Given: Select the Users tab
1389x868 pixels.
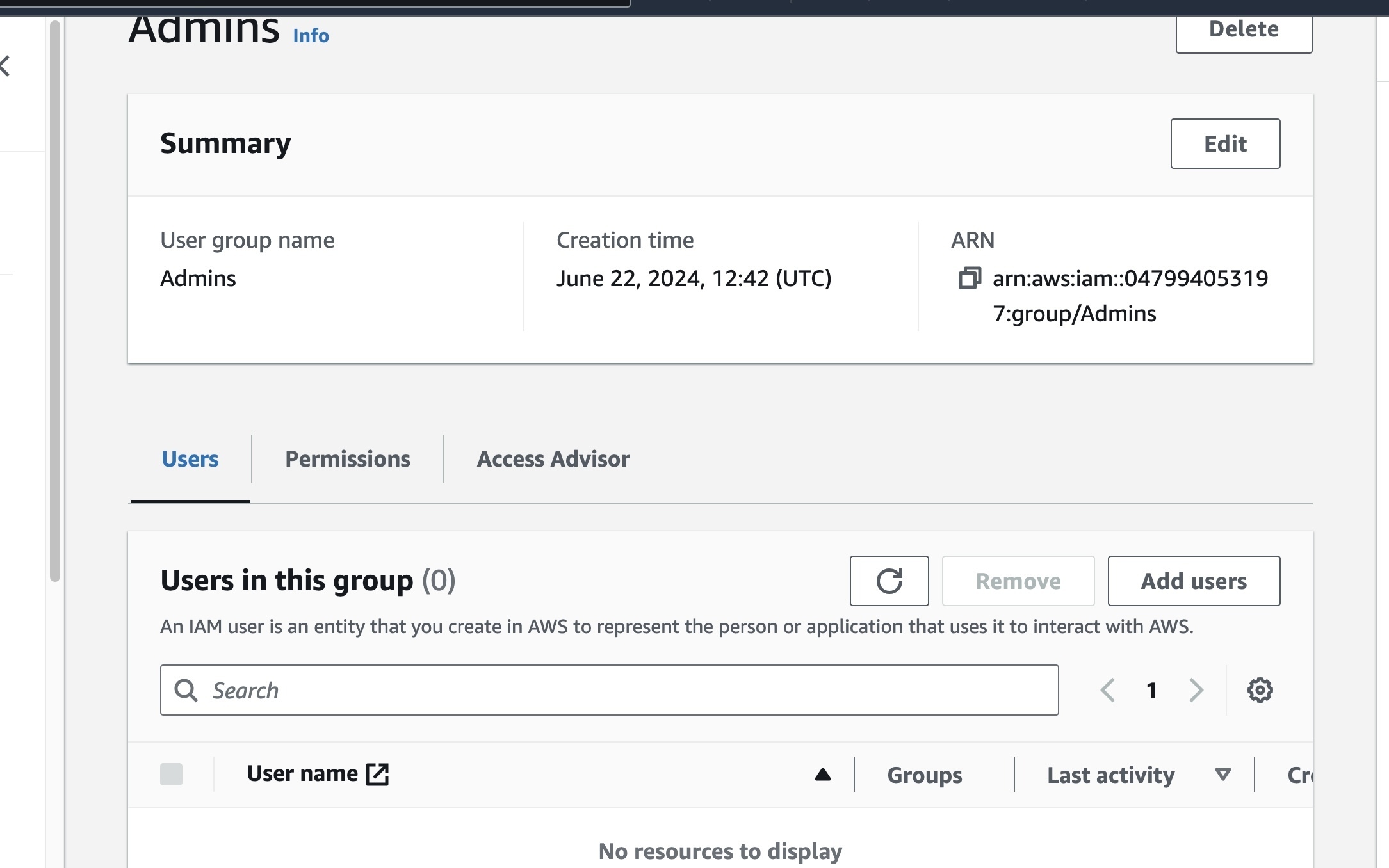Looking at the screenshot, I should 190,459.
